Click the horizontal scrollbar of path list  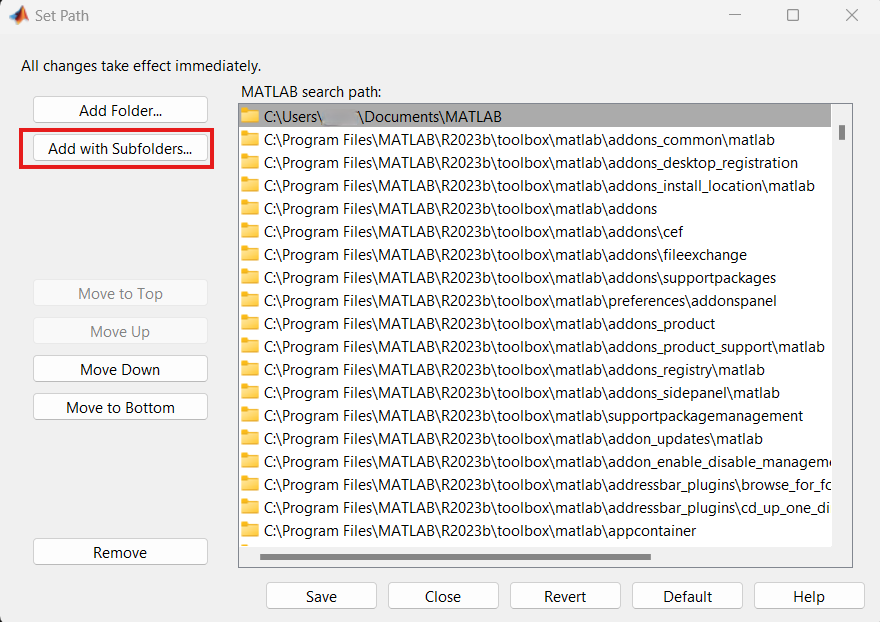(x=455, y=557)
